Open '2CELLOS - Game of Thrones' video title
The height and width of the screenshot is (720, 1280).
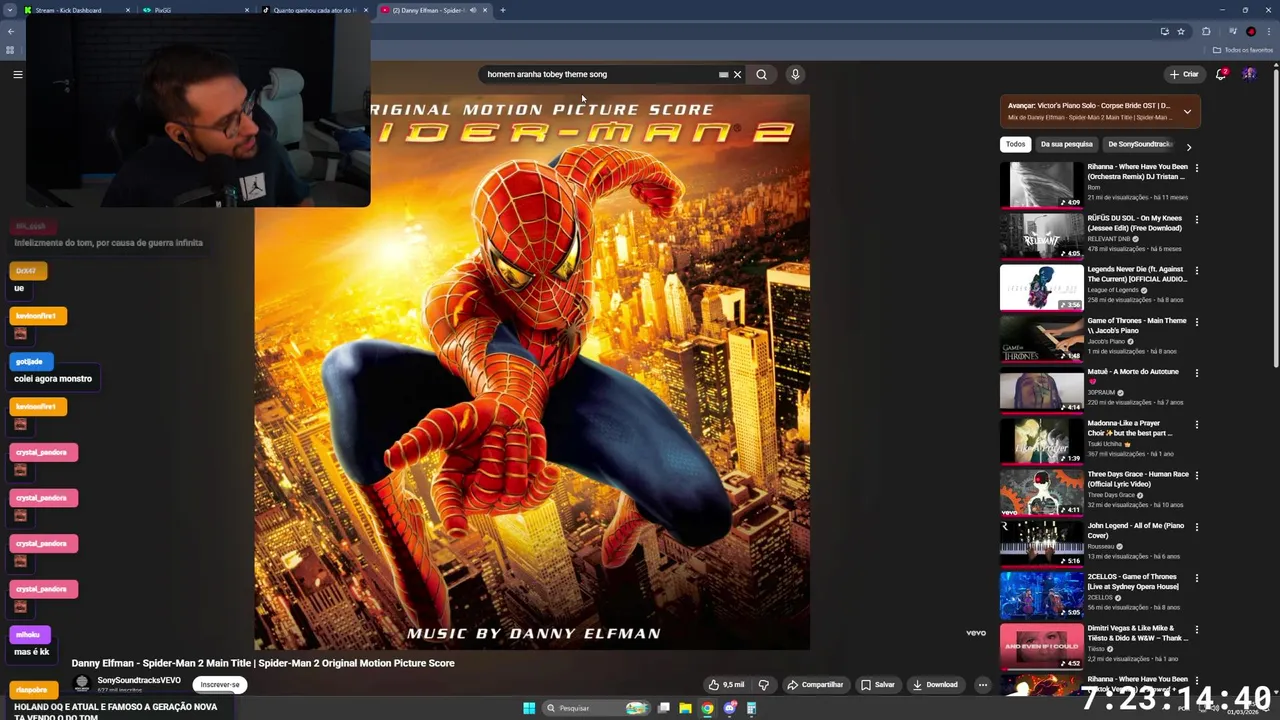[x=1133, y=582]
